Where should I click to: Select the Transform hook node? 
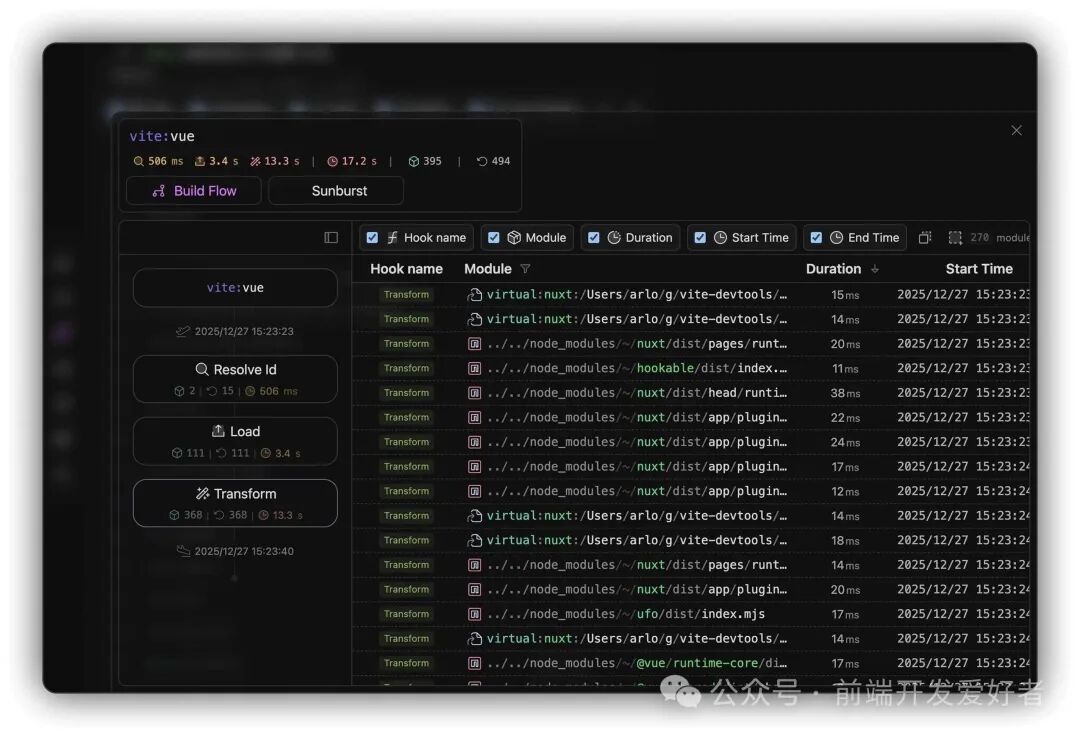235,502
